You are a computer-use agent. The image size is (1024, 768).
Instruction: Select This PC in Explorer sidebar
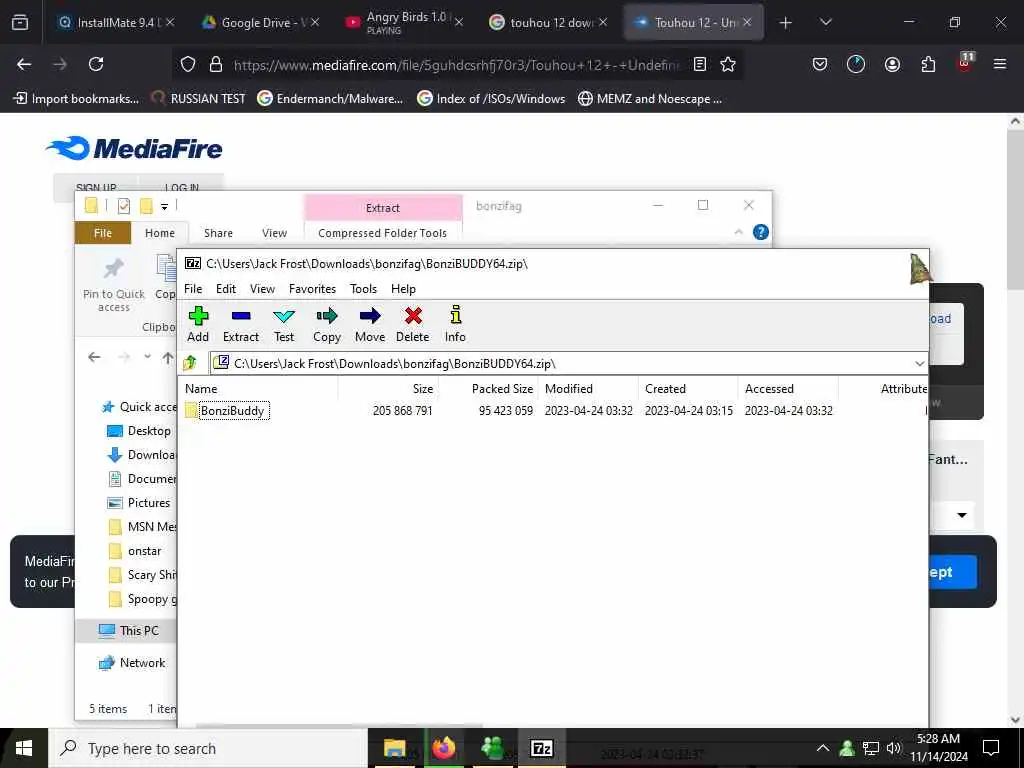129,631
